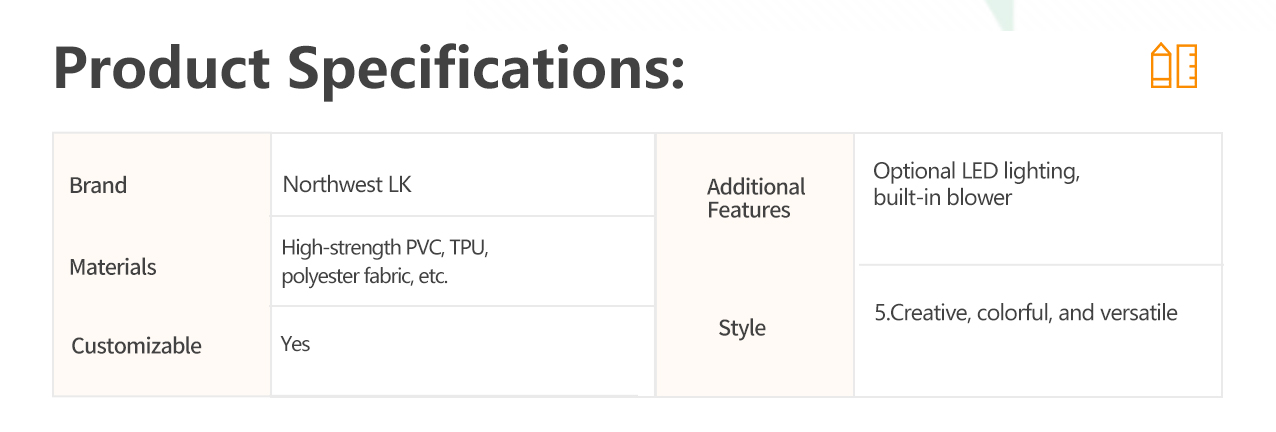Click the Northwest LK brand value
This screenshot has width=1276, height=432.
click(347, 185)
